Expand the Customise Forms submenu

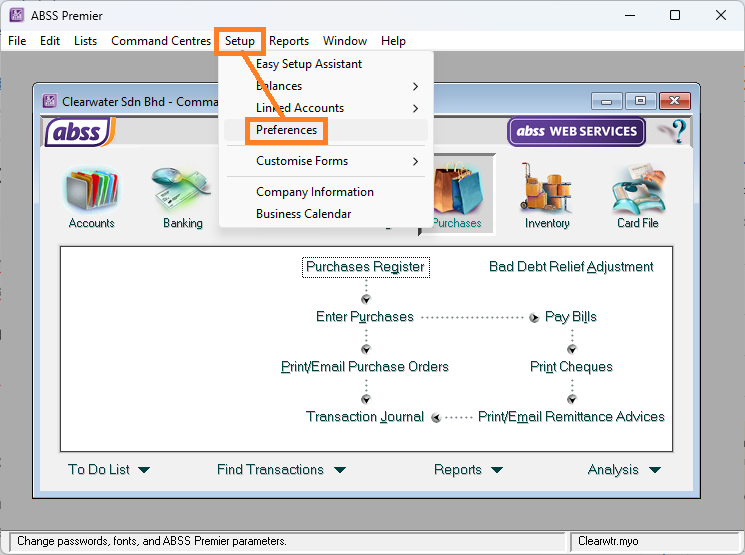pos(326,161)
